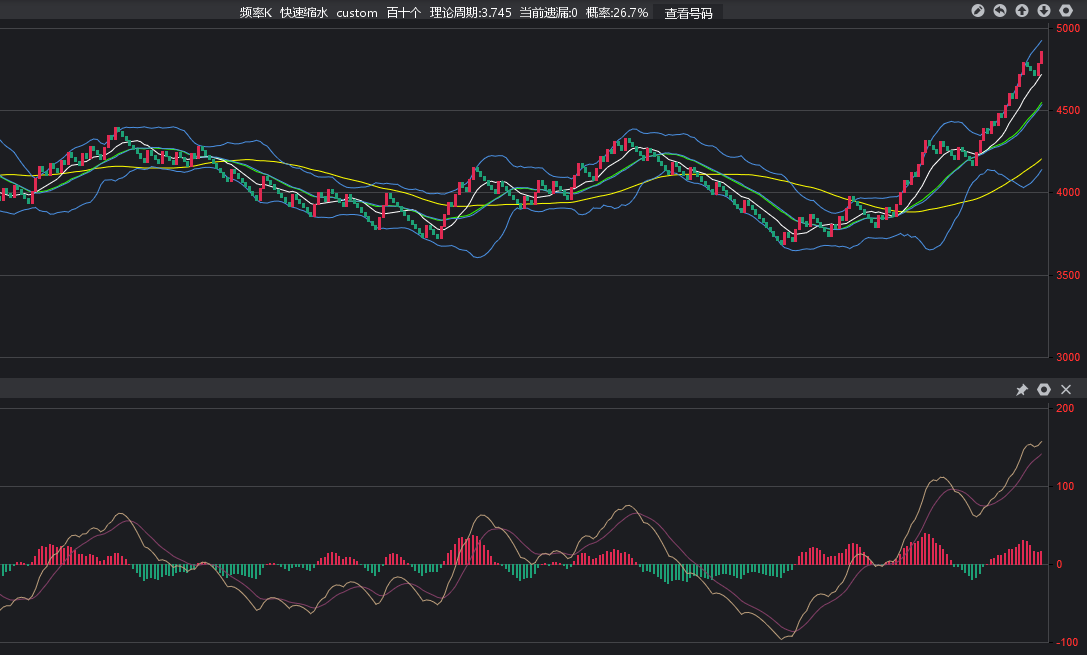
Task: Click the 当前遗漏:0 text
Action: (x=548, y=12)
